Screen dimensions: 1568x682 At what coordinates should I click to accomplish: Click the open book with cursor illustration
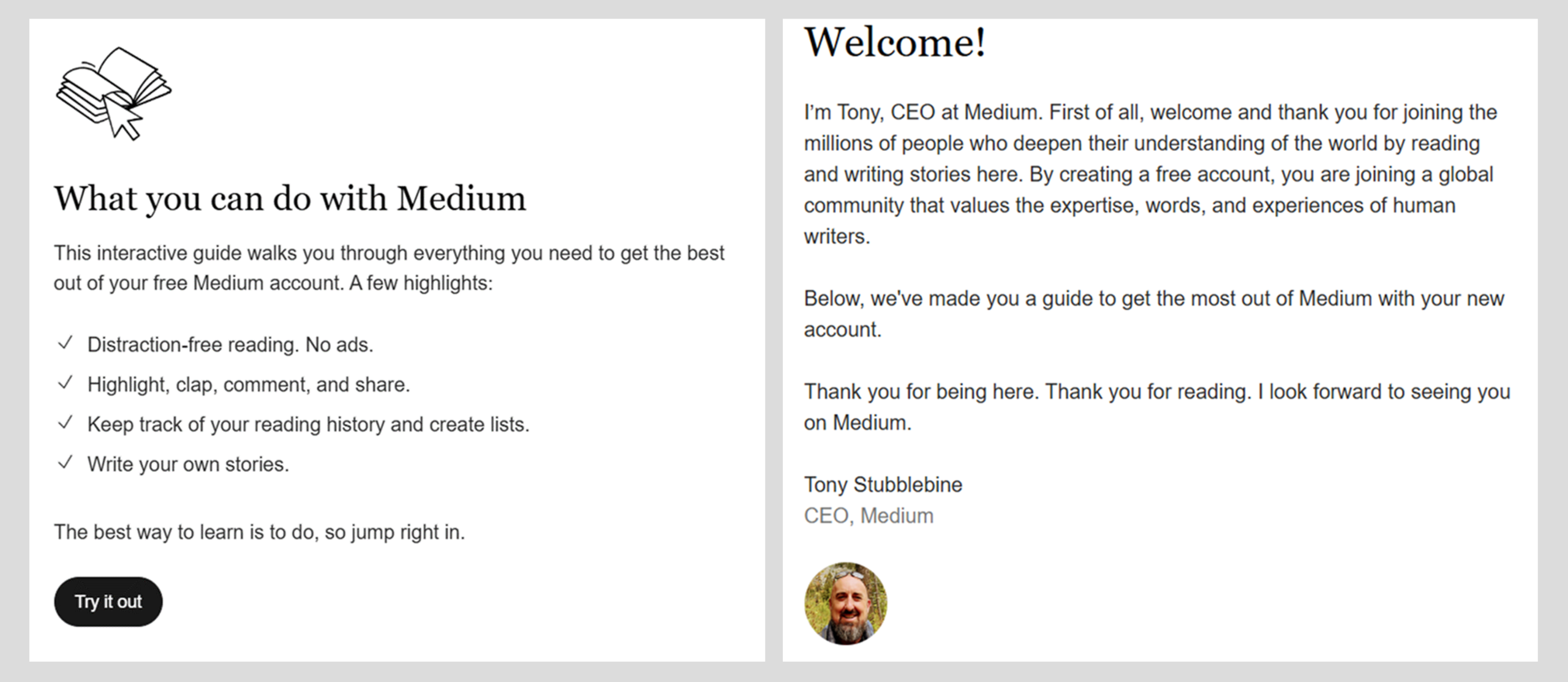(113, 93)
